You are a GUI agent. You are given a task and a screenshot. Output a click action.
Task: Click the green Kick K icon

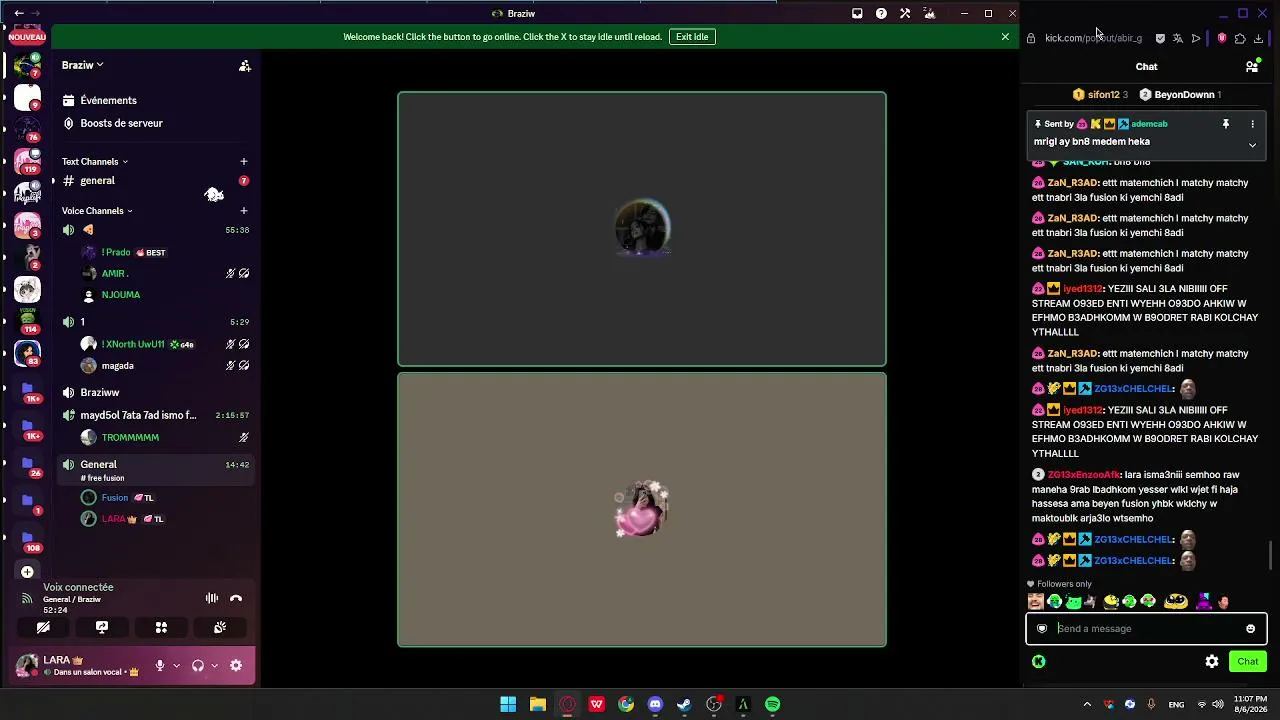1039,661
